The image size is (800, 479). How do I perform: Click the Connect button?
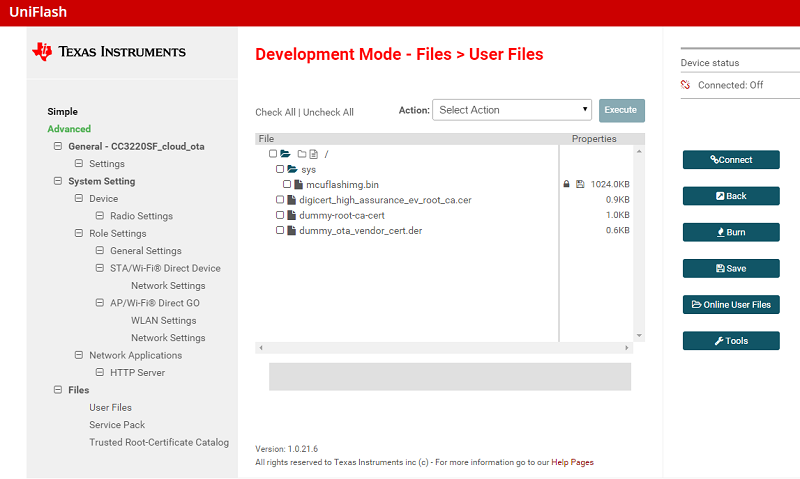point(731,160)
